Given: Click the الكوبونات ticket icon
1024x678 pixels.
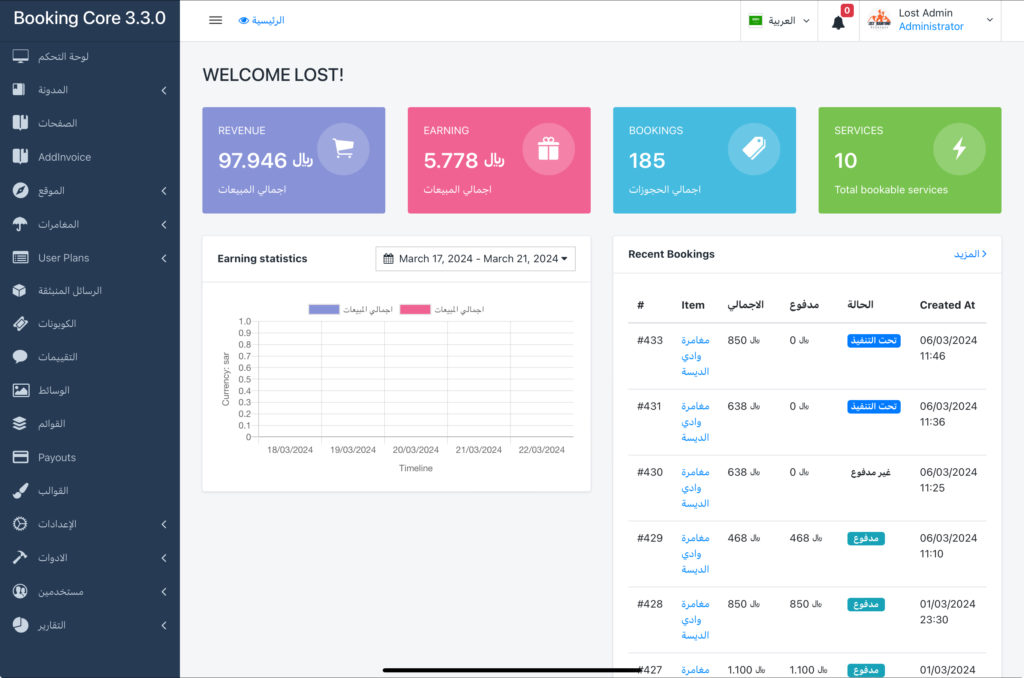Looking at the screenshot, I should pyautogui.click(x=20, y=323).
